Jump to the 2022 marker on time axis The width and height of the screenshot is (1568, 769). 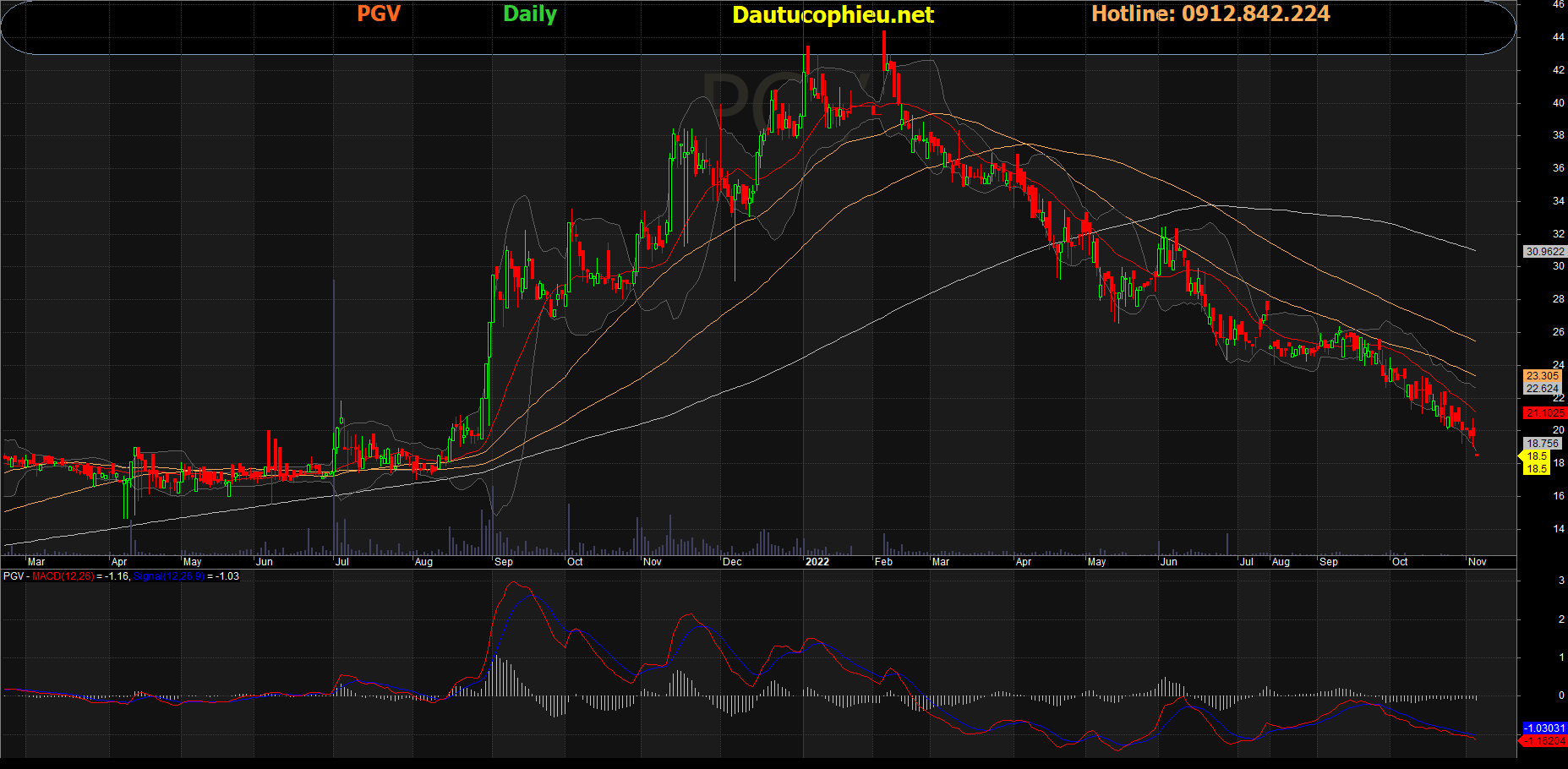[817, 562]
